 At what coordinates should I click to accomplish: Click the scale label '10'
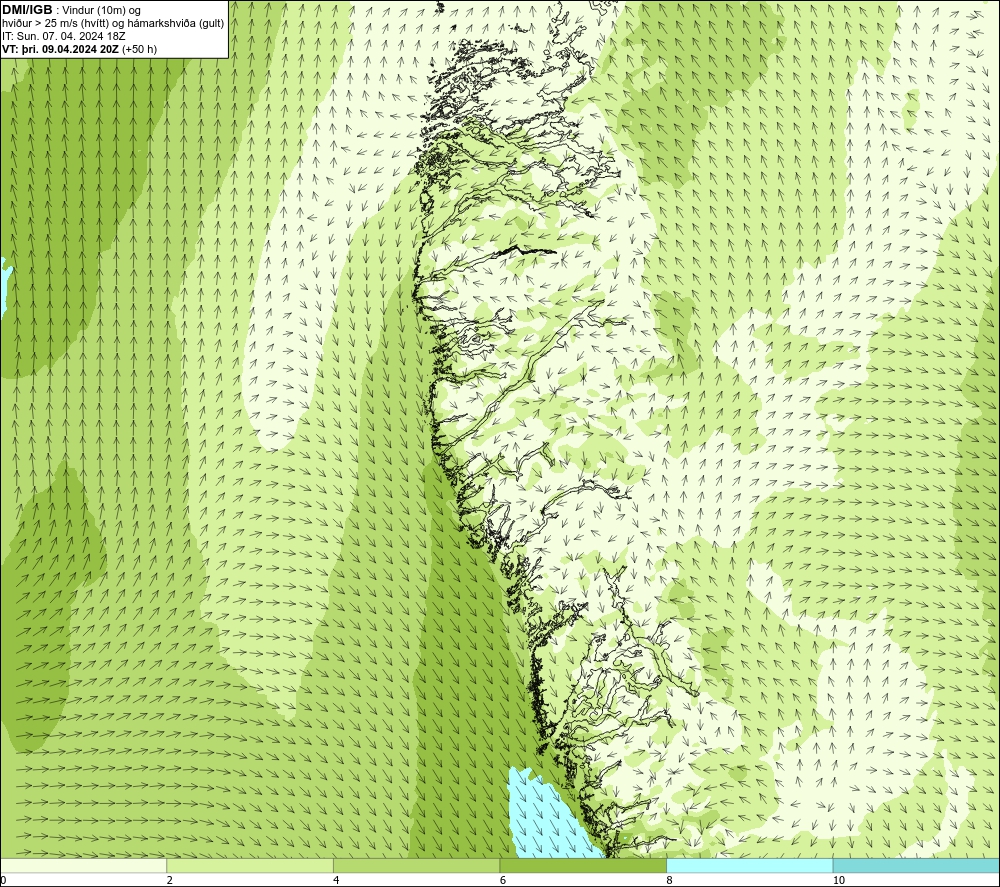[839, 880]
